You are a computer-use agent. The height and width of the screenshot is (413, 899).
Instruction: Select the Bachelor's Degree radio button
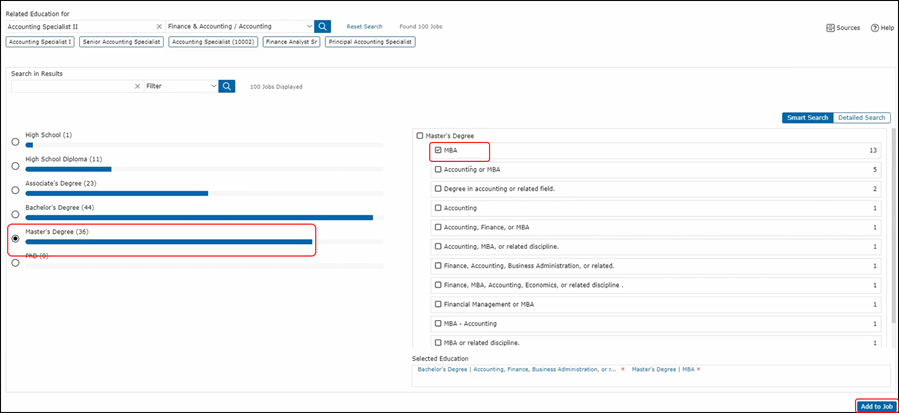[15, 214]
